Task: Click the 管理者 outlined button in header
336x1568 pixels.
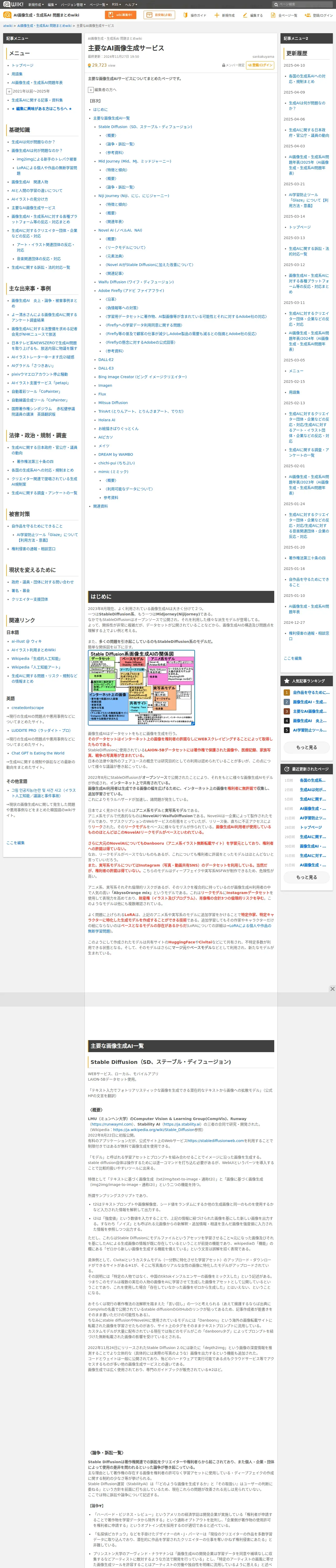Action: point(159,15)
